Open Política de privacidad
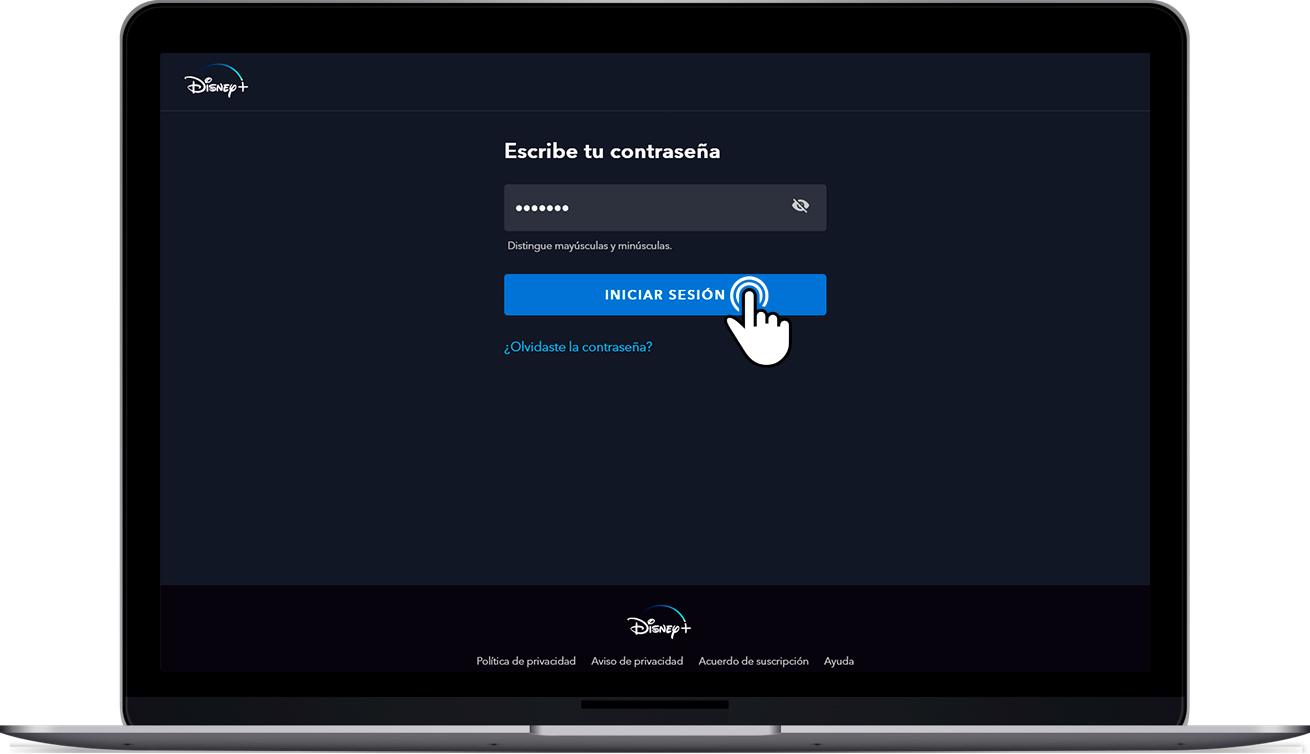1310x754 pixels. click(x=525, y=660)
